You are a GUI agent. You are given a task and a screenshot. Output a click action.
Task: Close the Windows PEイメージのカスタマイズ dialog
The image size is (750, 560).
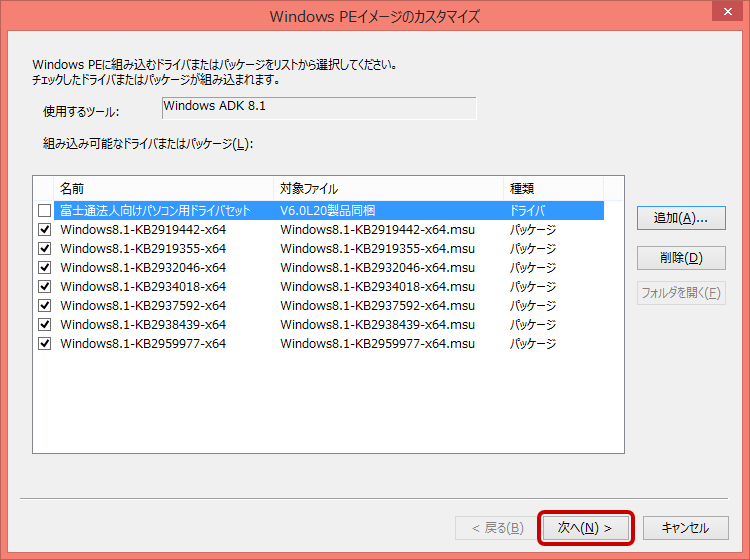pyautogui.click(x=727, y=11)
